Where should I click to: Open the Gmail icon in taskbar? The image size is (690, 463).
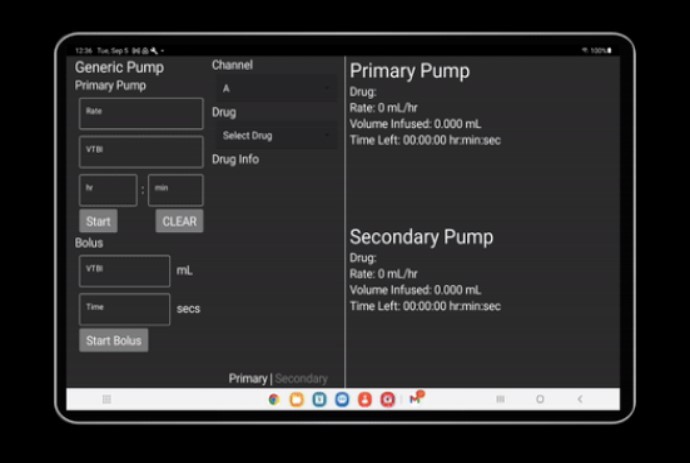[414, 399]
